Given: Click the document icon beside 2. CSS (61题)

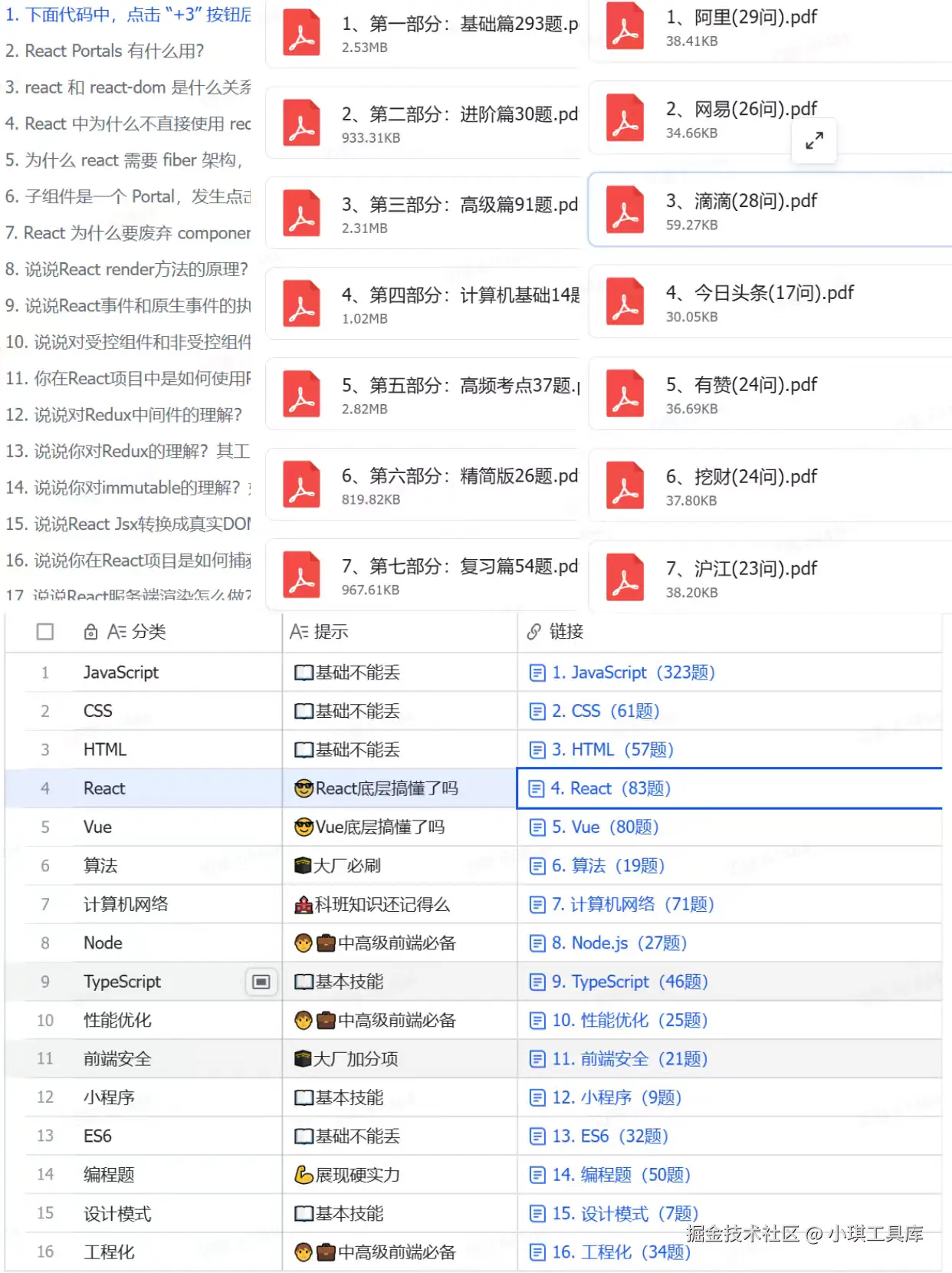Looking at the screenshot, I should (x=537, y=712).
